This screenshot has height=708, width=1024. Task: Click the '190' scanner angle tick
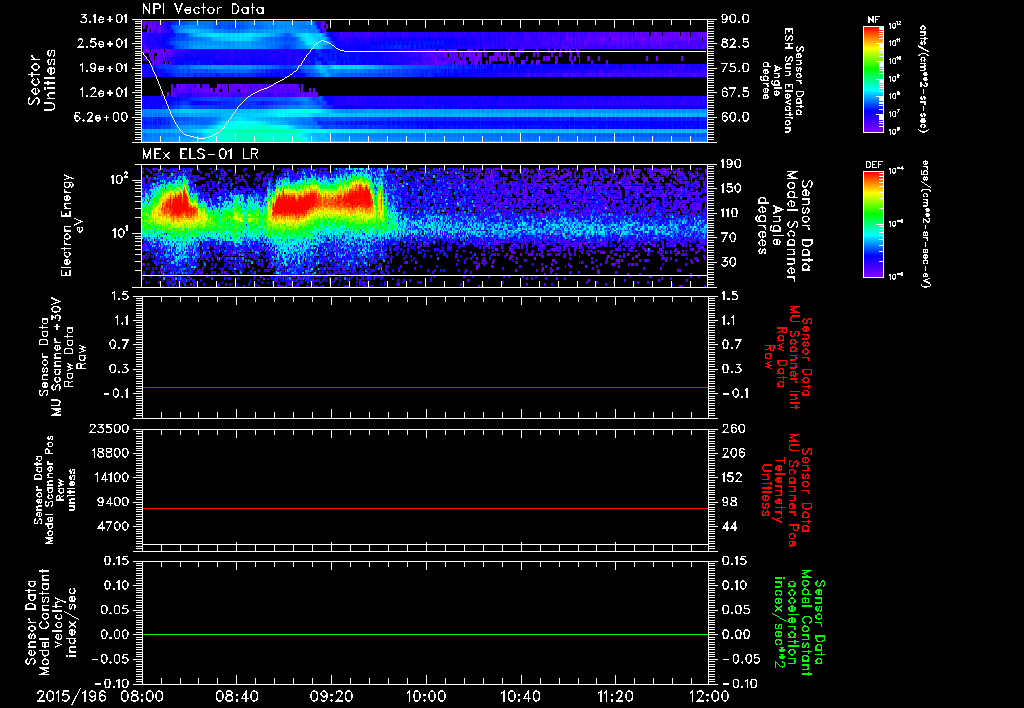[x=732, y=164]
